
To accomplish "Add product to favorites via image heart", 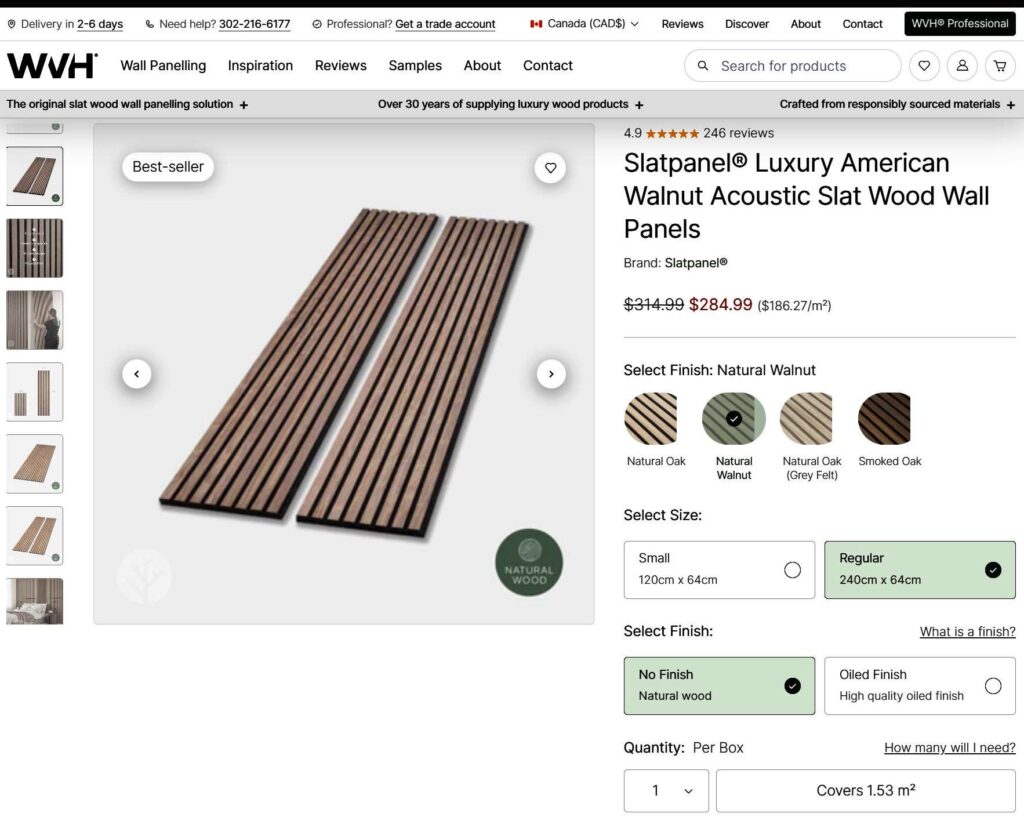I will [550, 168].
